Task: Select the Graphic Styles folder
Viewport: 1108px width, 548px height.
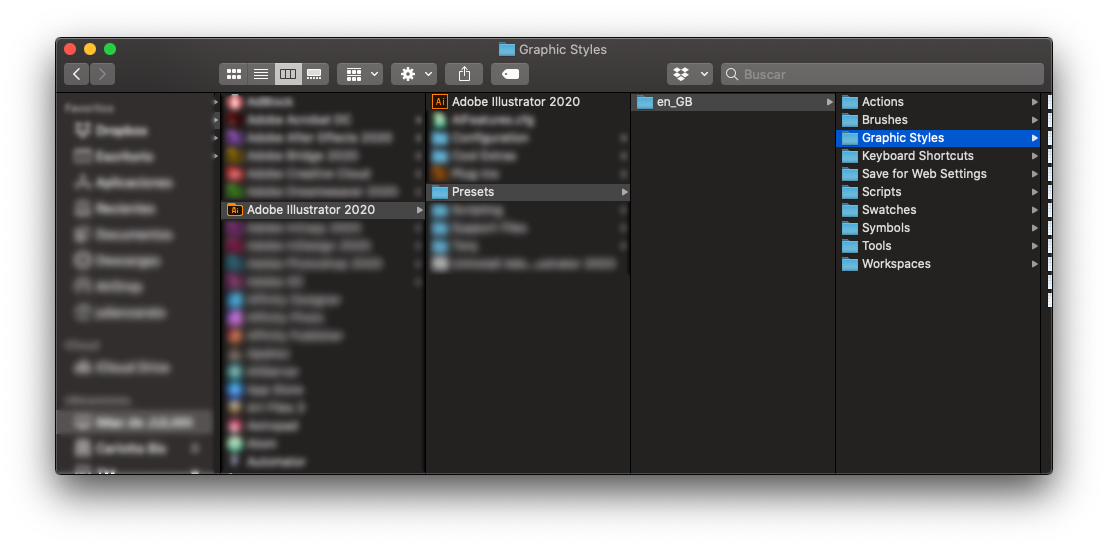Action: [938, 138]
